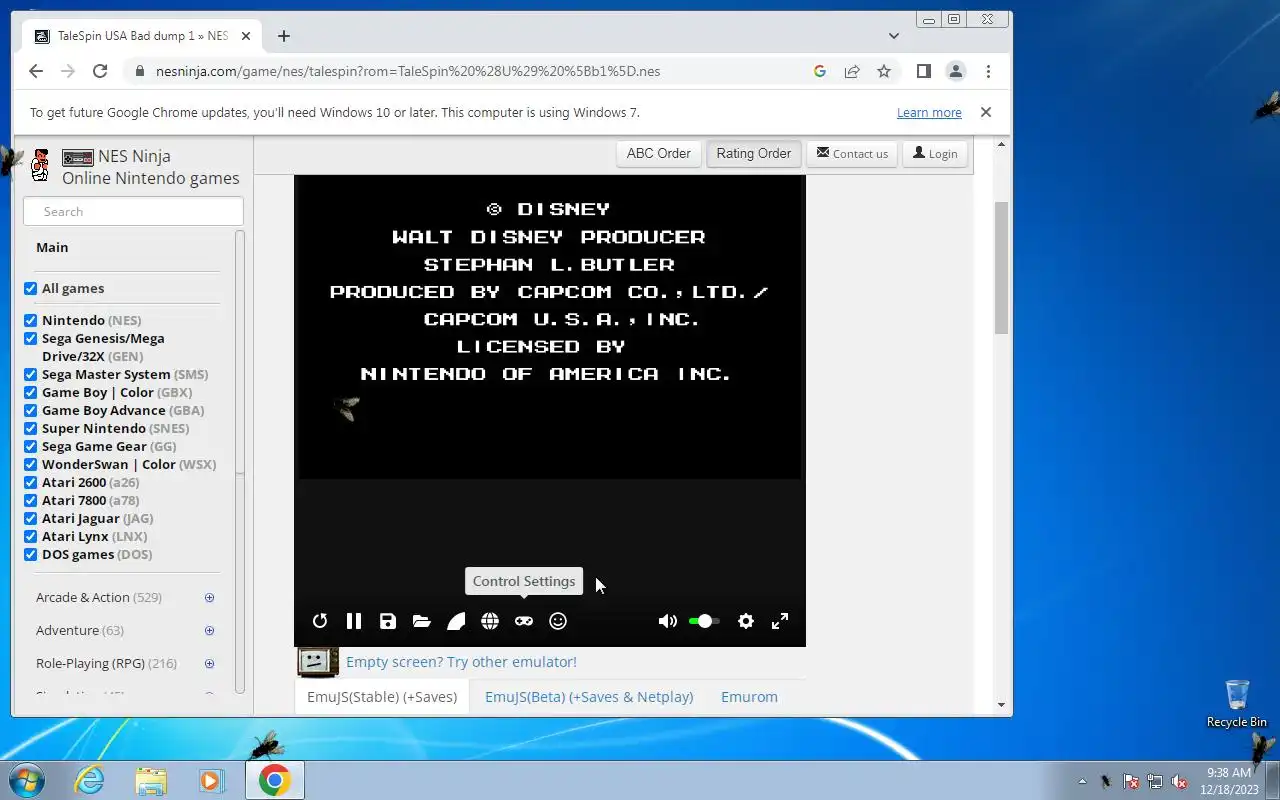The image size is (1280, 800).
Task: Switch to EmuJS(Beta) (+Saves & Netplay) tab
Action: coord(589,697)
